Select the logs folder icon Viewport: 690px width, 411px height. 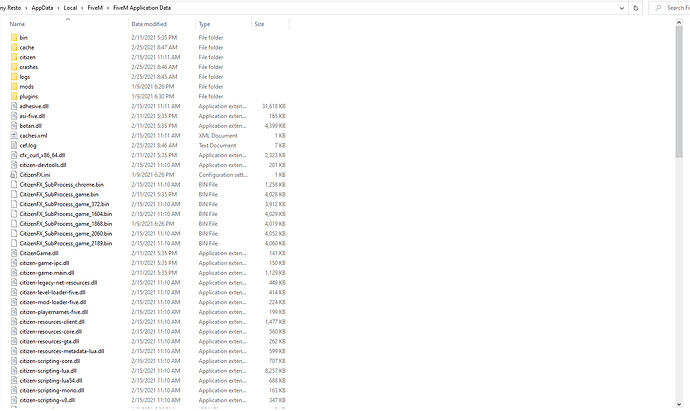coord(14,77)
